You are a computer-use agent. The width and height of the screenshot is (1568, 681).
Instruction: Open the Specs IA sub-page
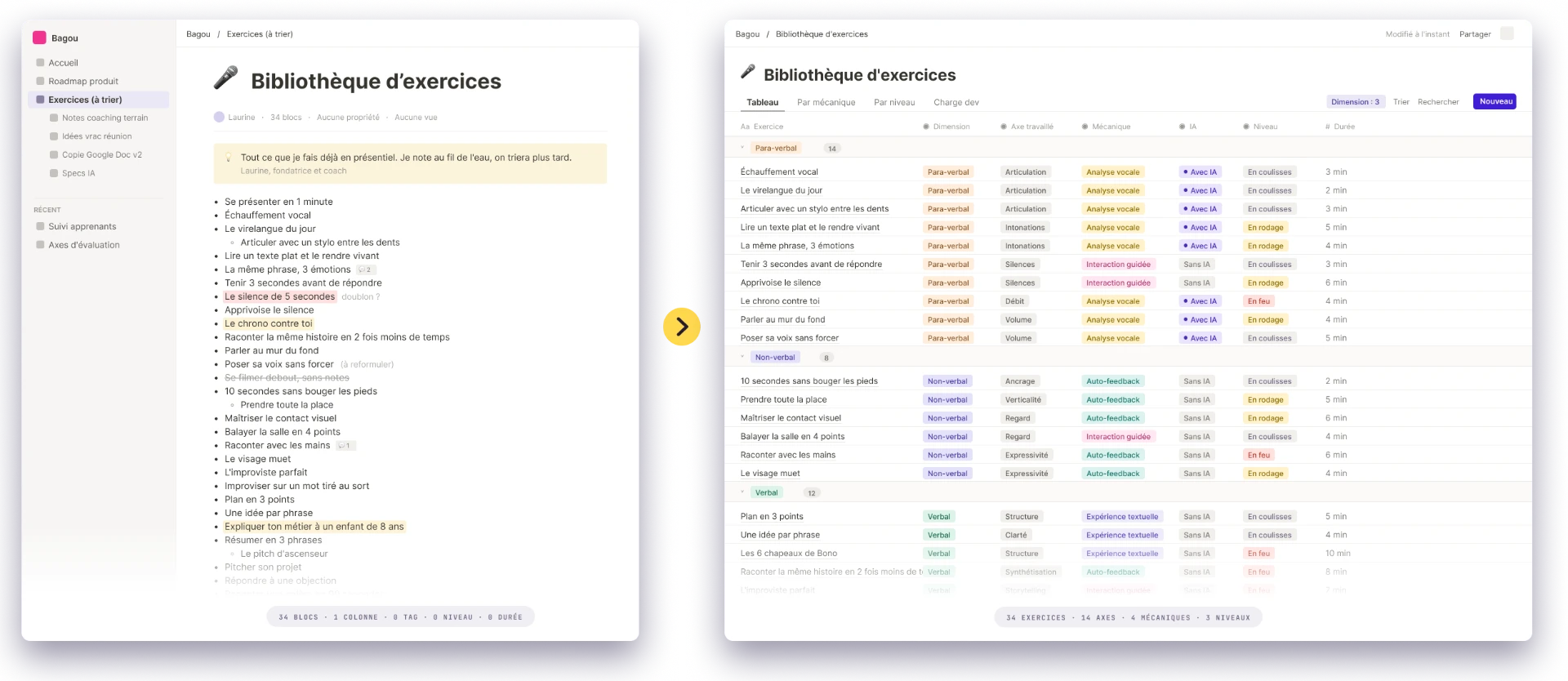(78, 173)
